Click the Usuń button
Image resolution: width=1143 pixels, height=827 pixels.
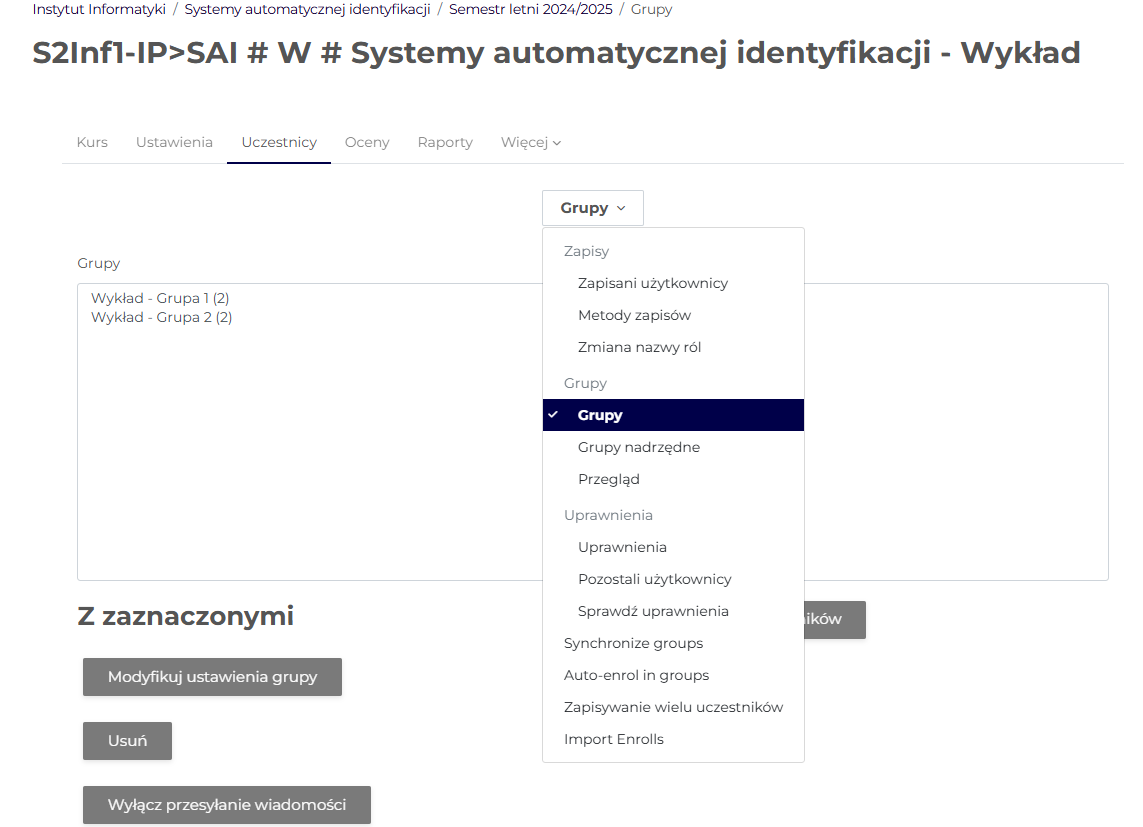click(127, 741)
